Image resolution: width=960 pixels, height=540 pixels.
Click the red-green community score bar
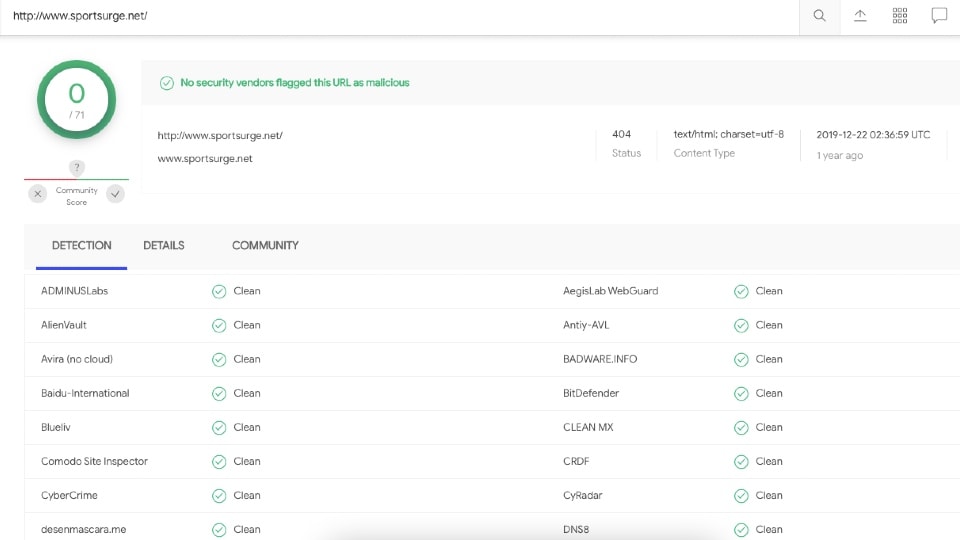coord(77,180)
